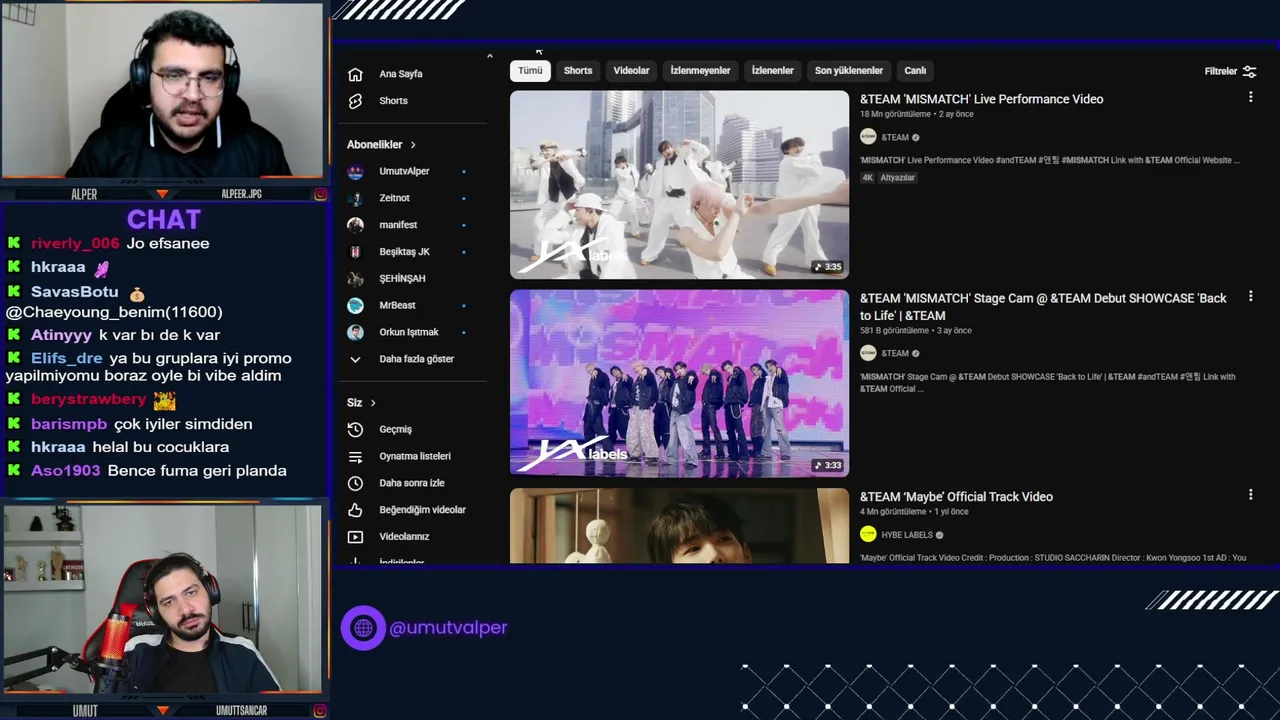Click &TEAM channel avatar under Stage Cam video

[868, 353]
